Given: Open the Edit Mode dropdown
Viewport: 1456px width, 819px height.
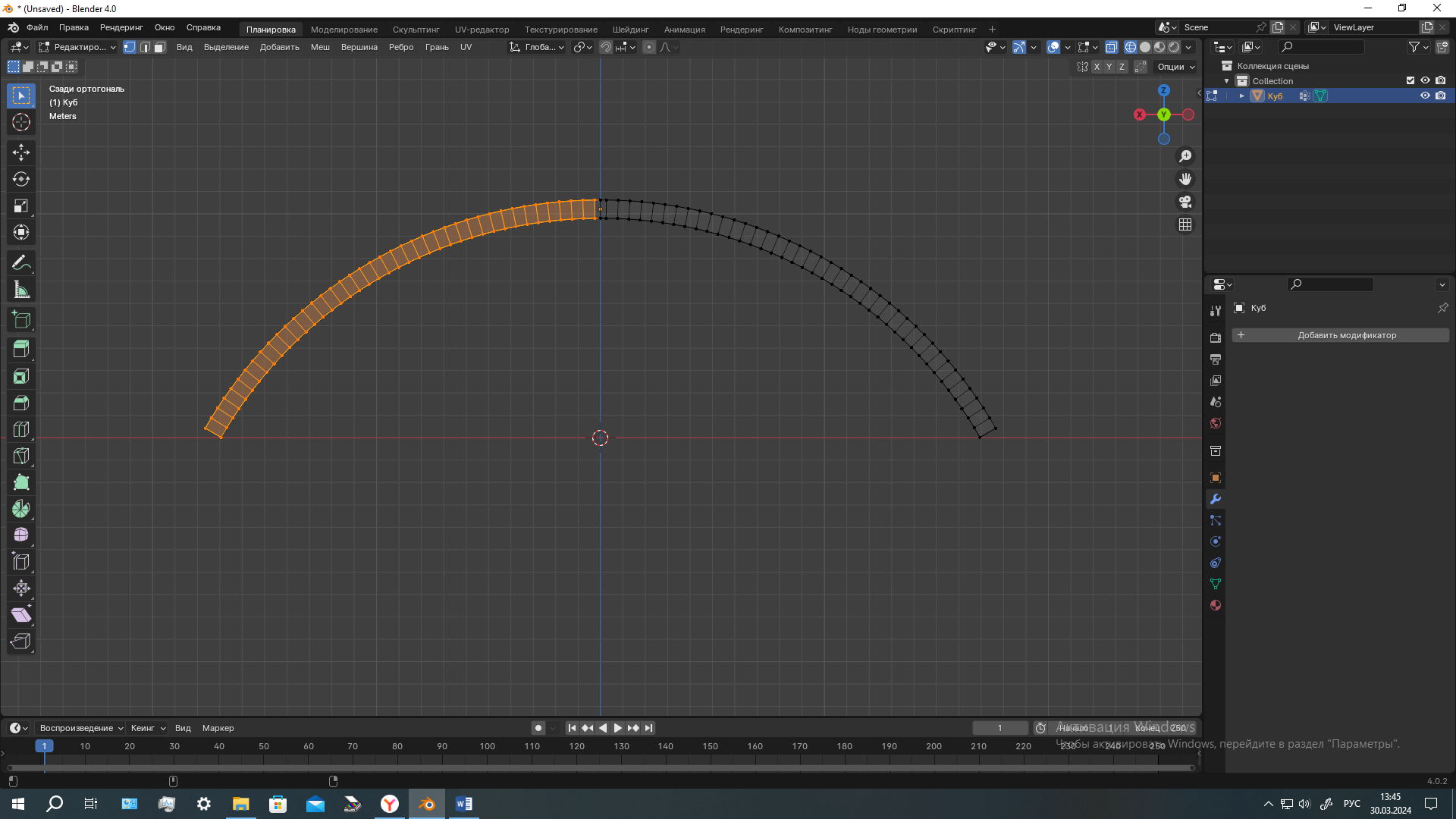Looking at the screenshot, I should (77, 47).
